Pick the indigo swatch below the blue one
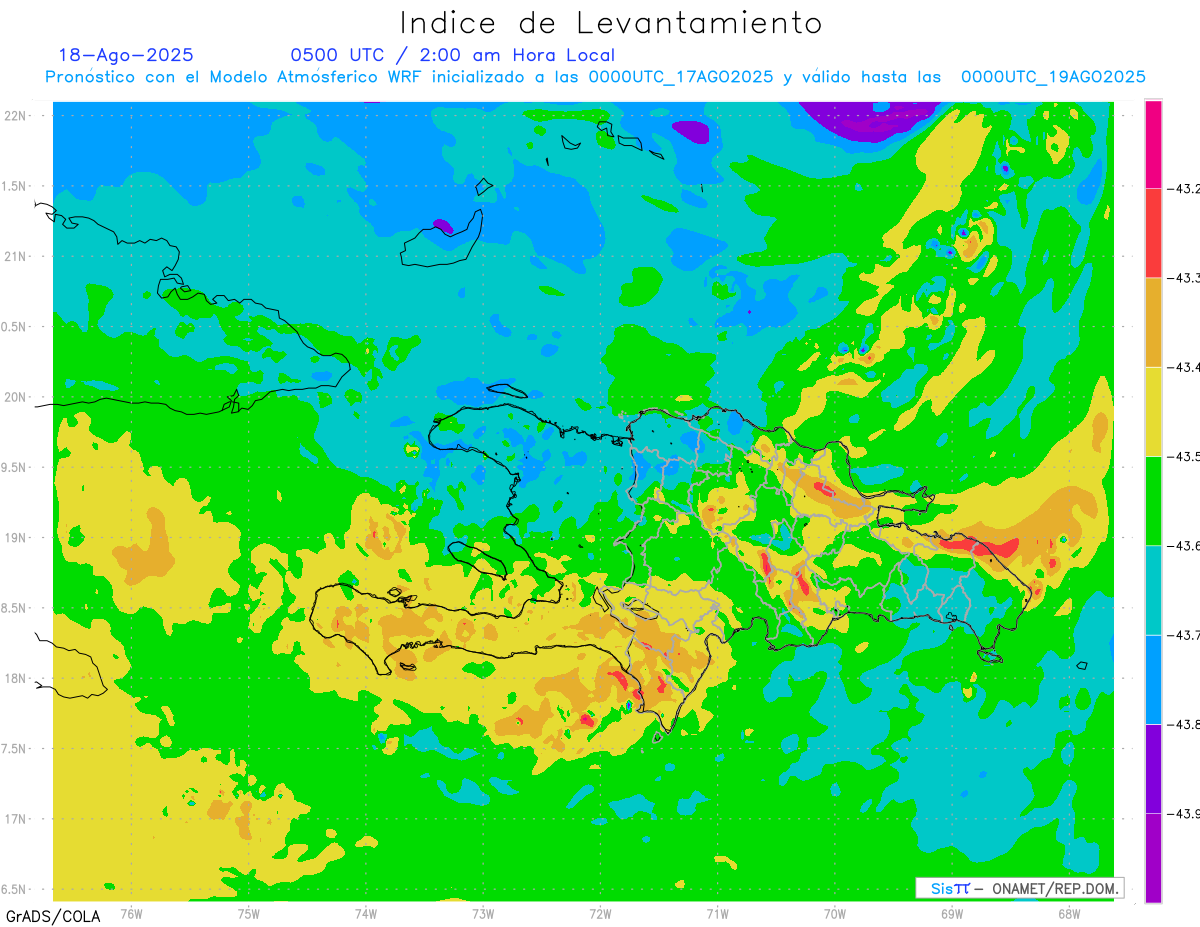The image size is (1200, 927). click(1153, 768)
